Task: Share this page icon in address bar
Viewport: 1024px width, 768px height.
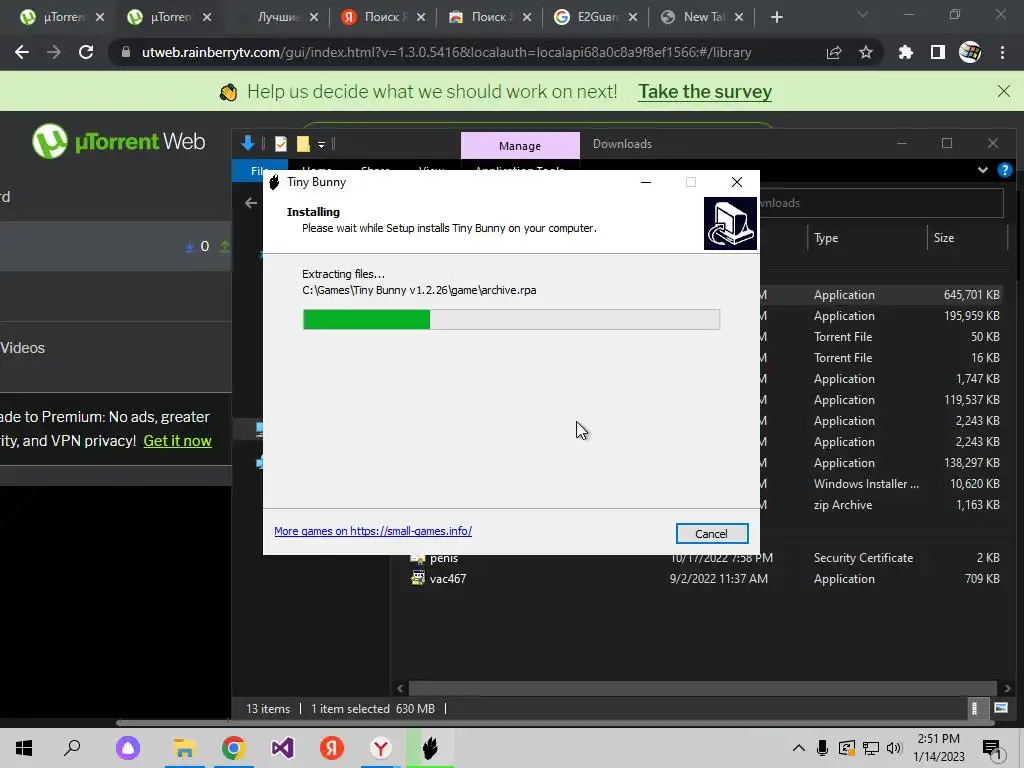Action: point(834,52)
